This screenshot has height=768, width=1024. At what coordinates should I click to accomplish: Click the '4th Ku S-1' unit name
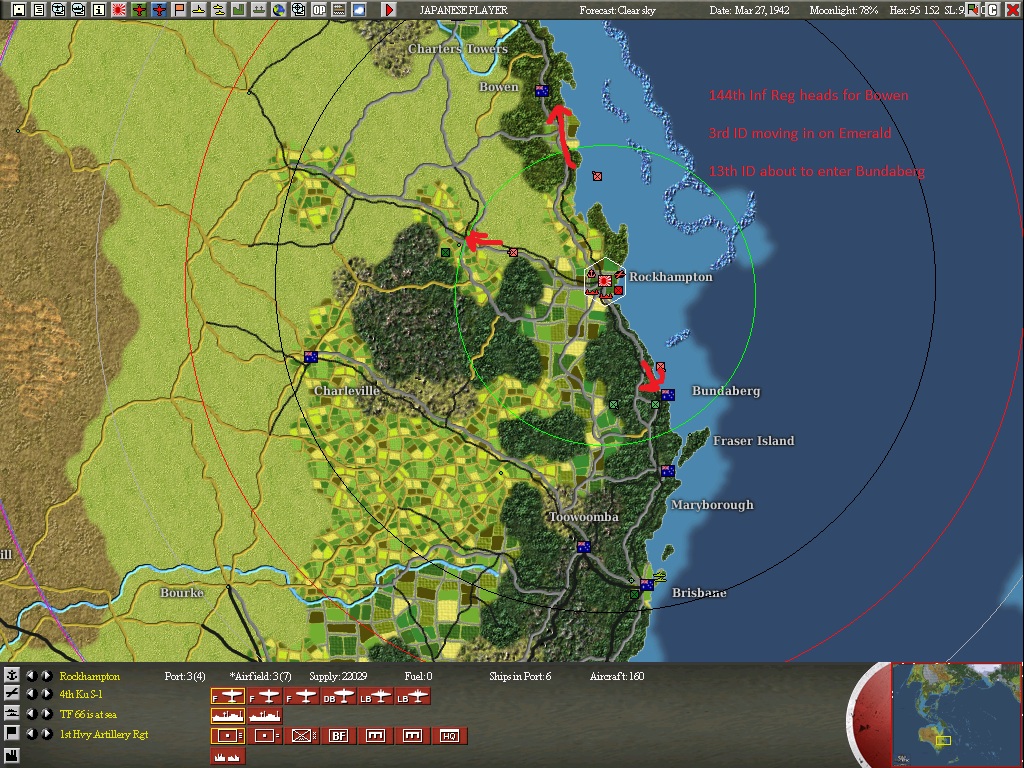click(x=81, y=694)
